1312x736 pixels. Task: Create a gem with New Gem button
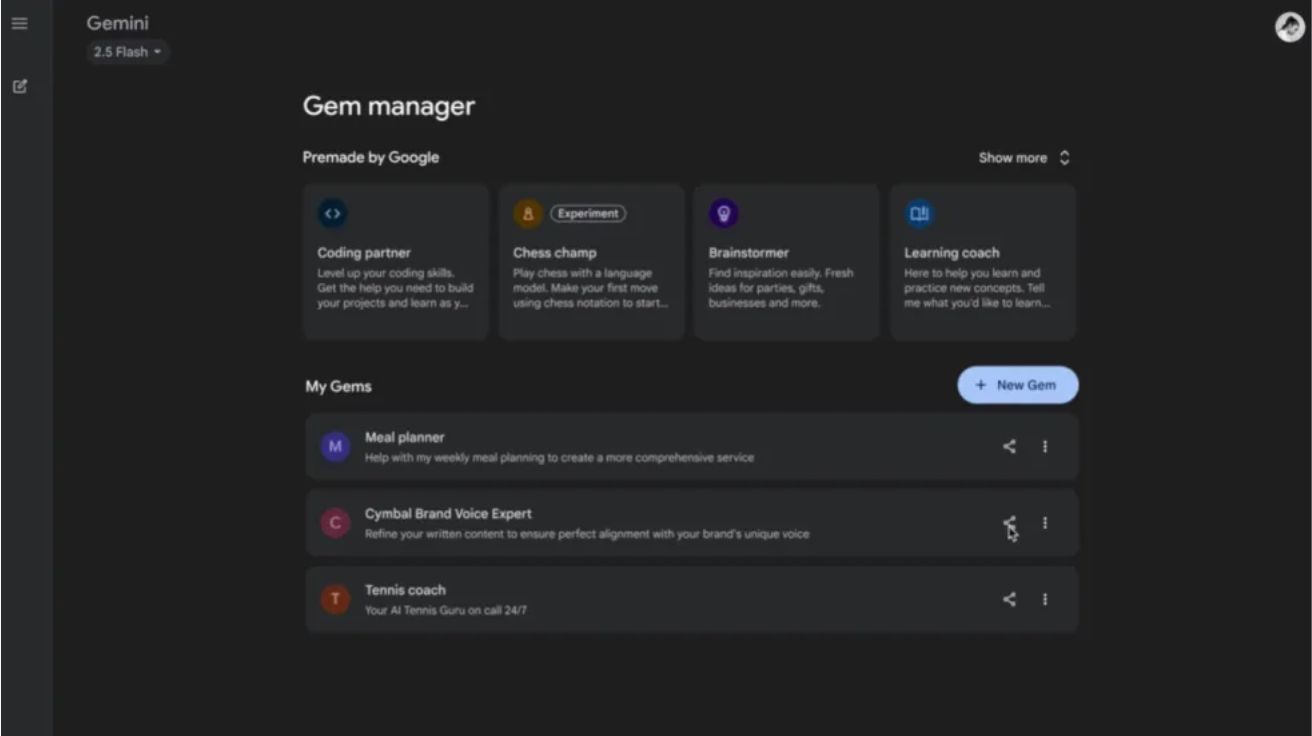coord(1018,385)
